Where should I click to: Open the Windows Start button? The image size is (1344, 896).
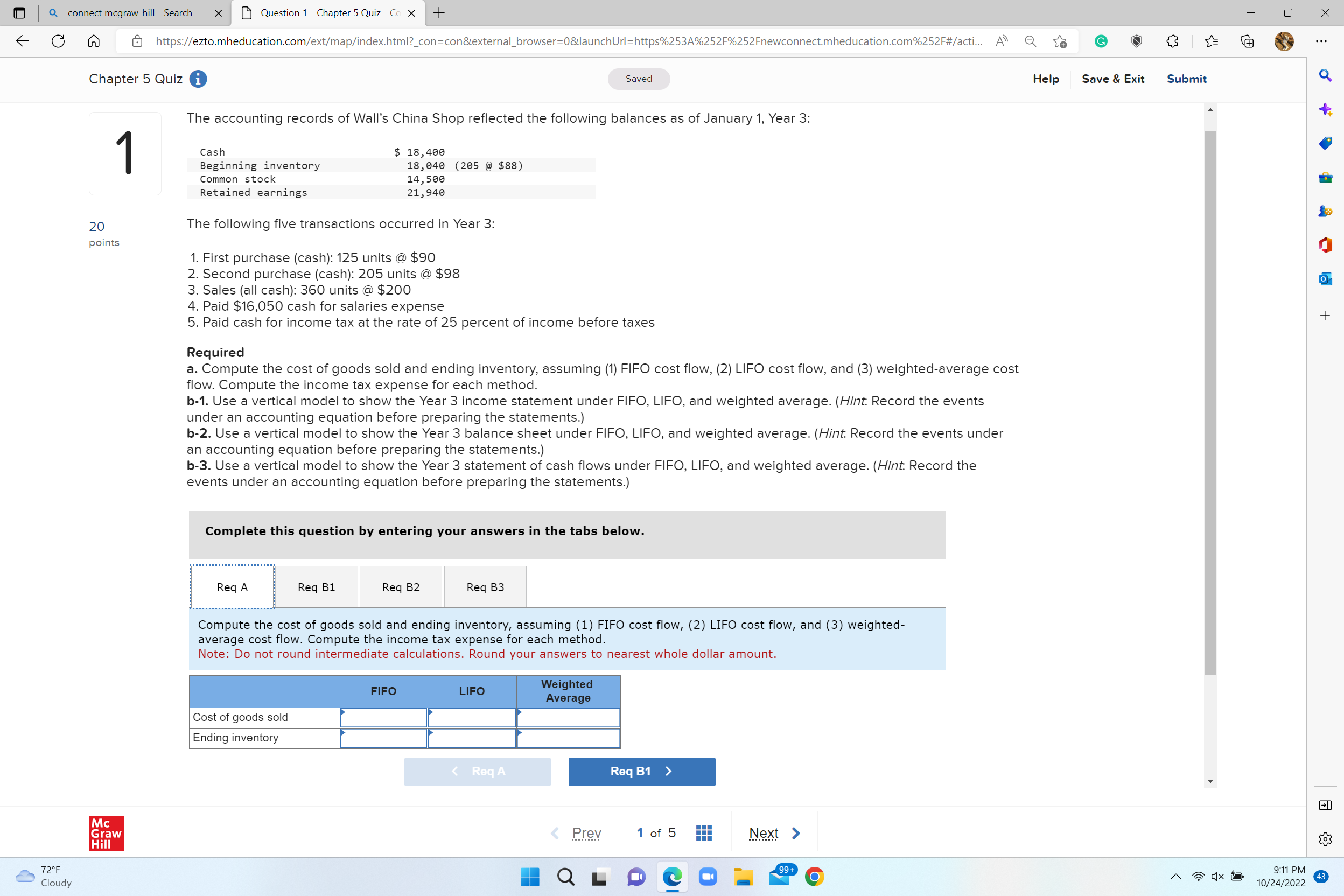[x=529, y=876]
